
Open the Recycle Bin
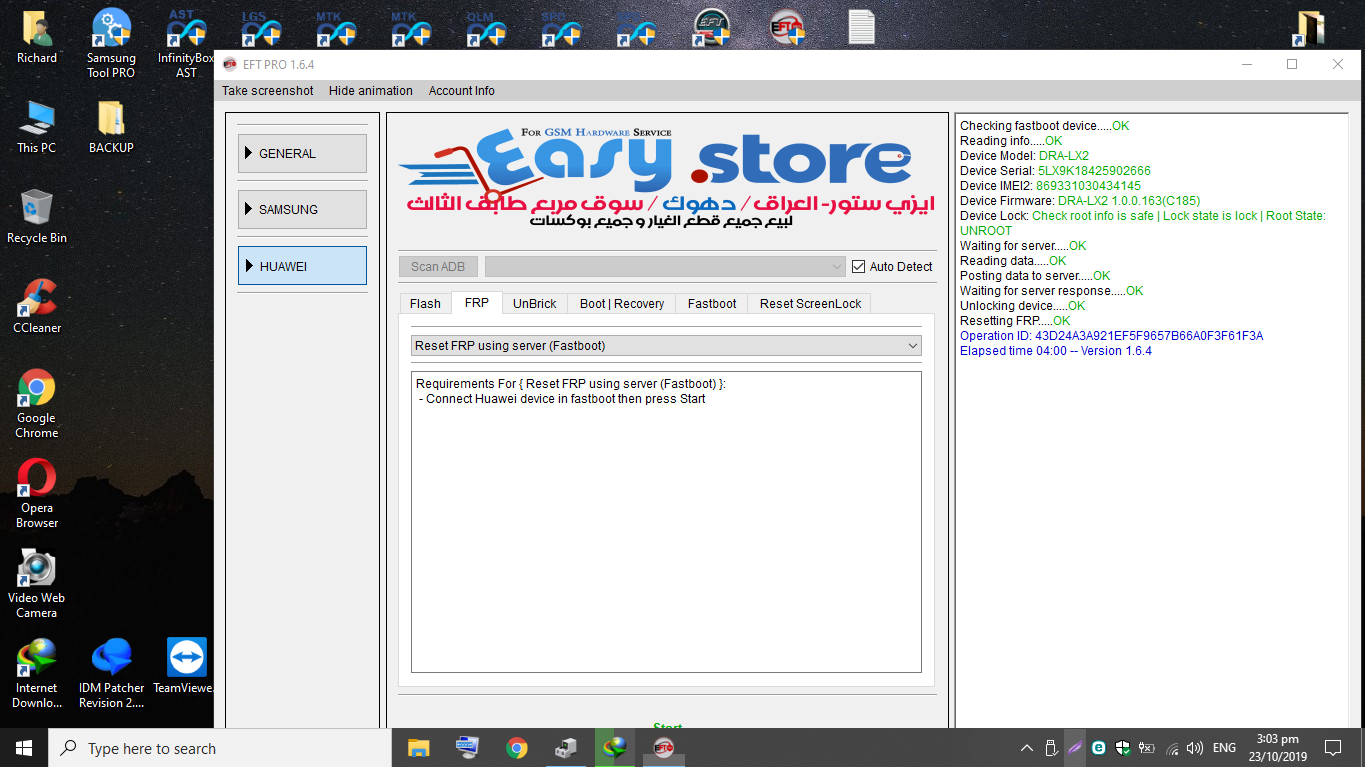[x=37, y=217]
